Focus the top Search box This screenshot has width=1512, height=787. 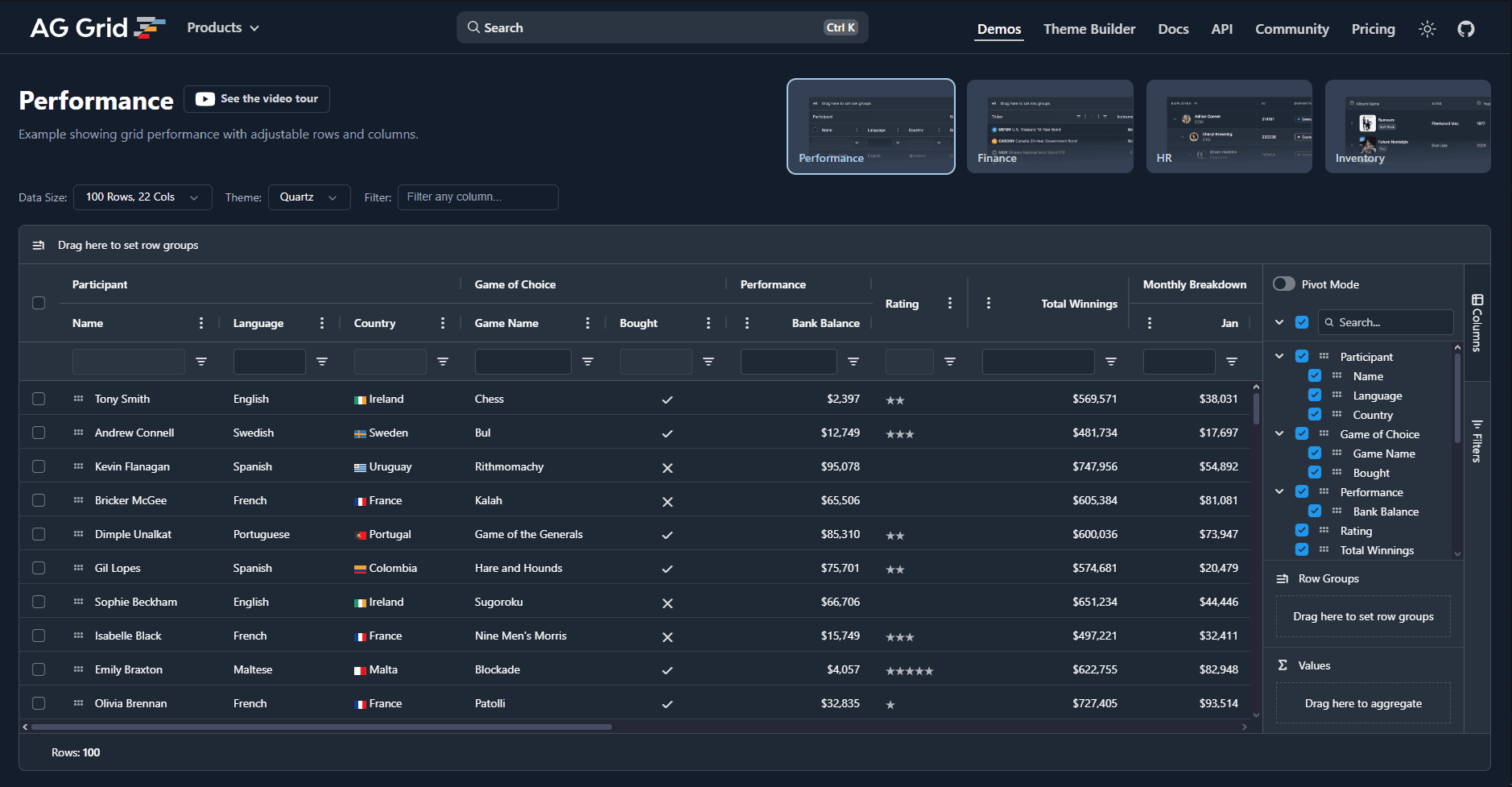click(662, 27)
